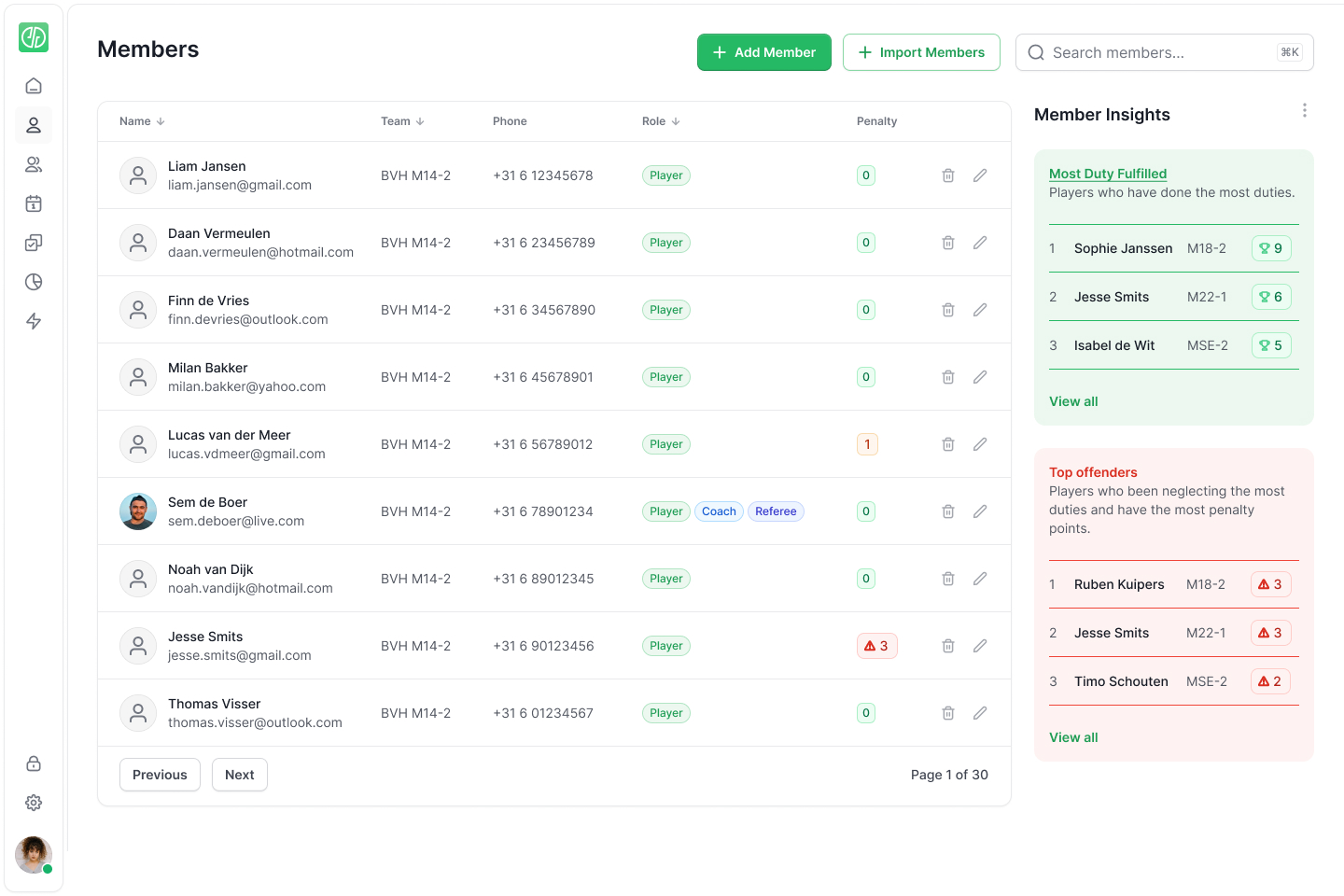Open the settings gear in the sidebar
1344x896 pixels.
pyautogui.click(x=34, y=803)
